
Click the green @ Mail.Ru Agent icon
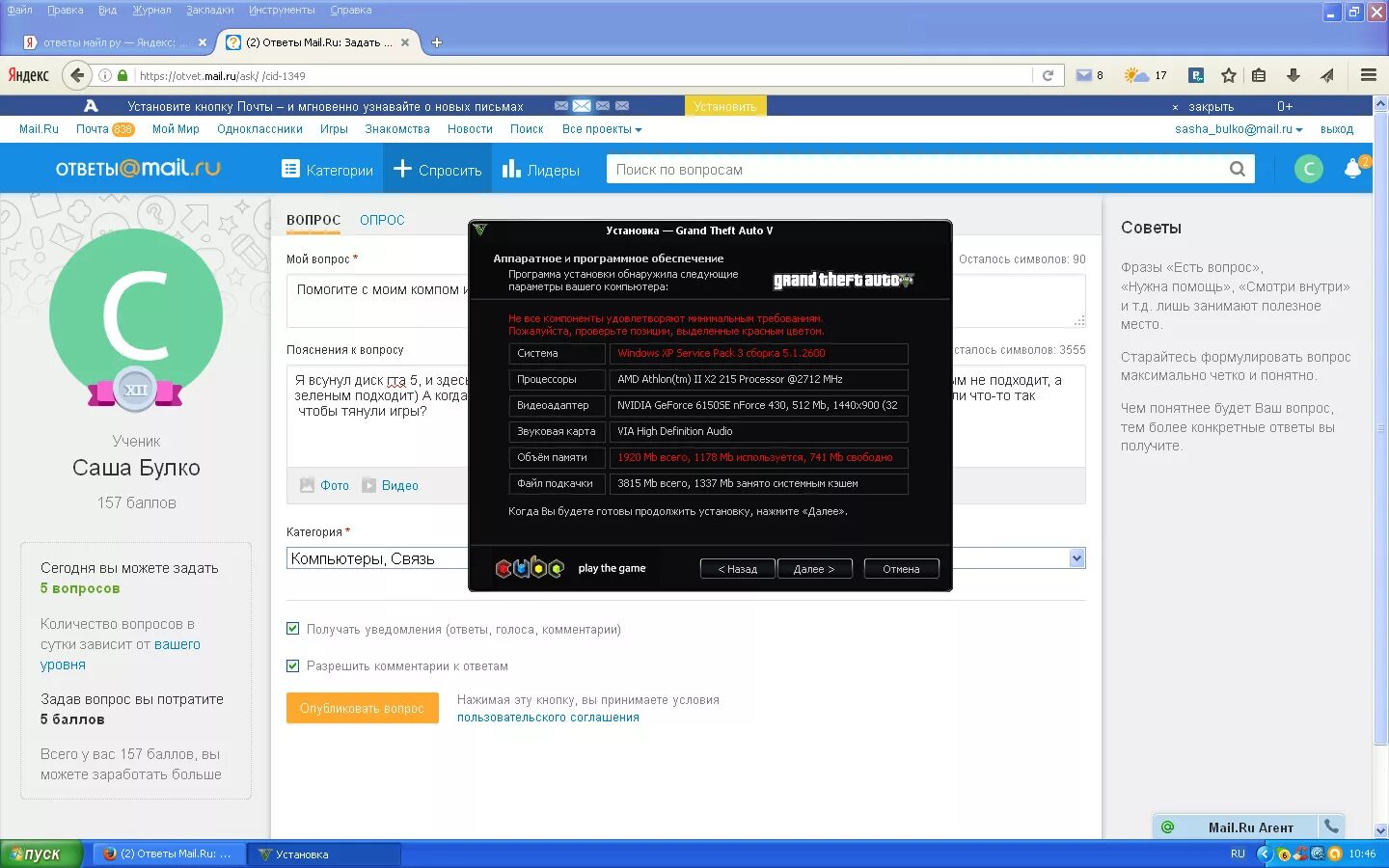pyautogui.click(x=1167, y=827)
